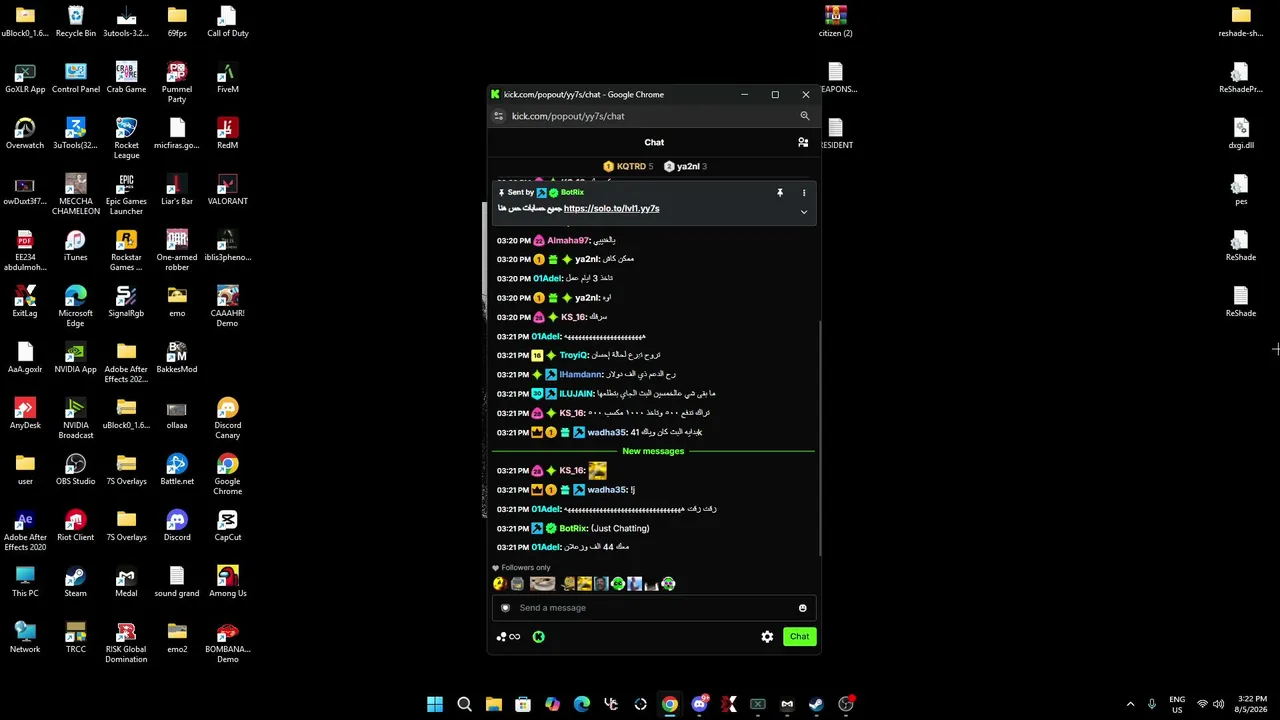1280x720 pixels.
Task: Select AnyDesk desktop icon
Action: [x=25, y=413]
